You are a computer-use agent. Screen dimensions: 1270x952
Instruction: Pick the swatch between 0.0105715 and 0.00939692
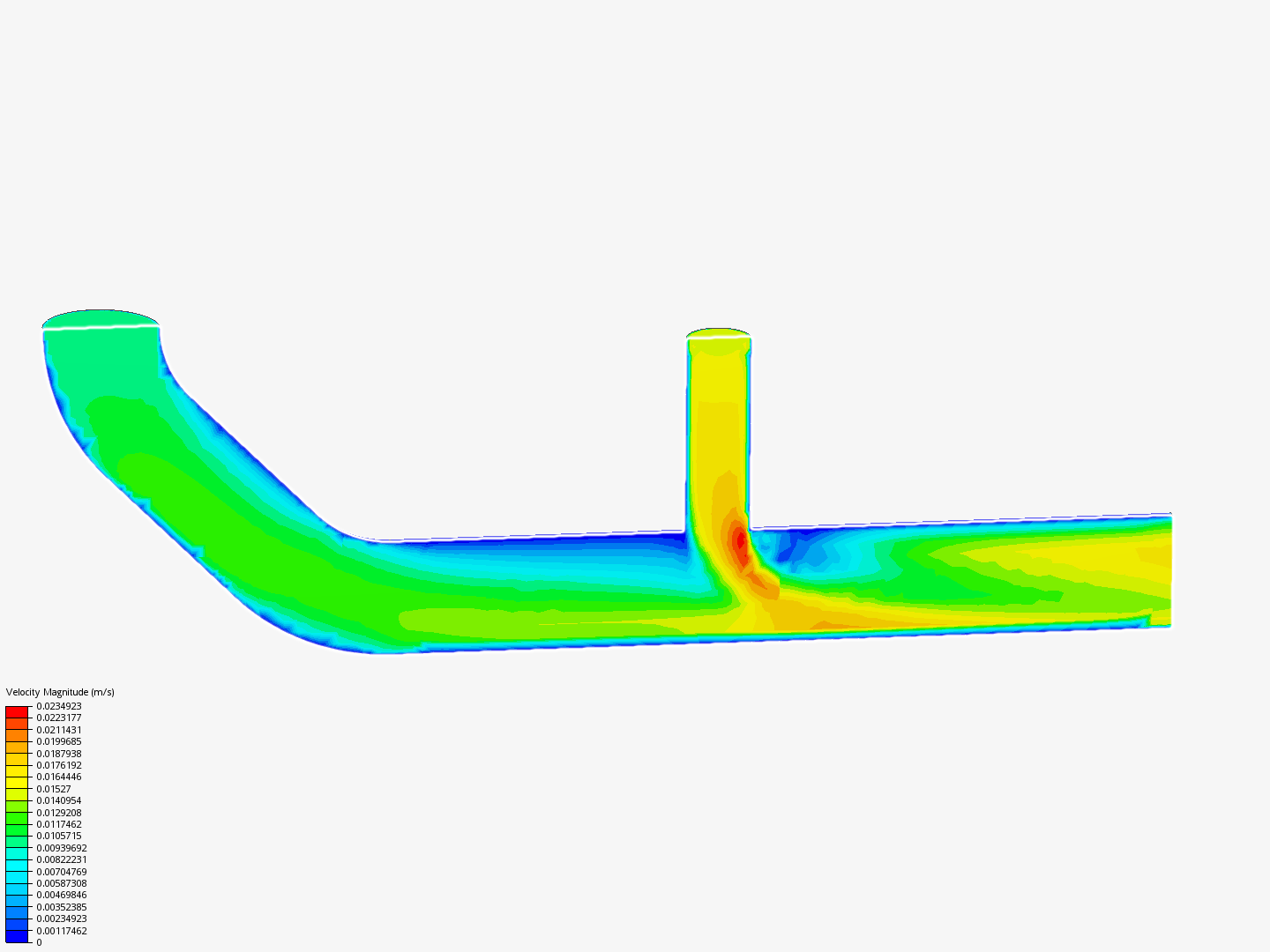(17, 842)
